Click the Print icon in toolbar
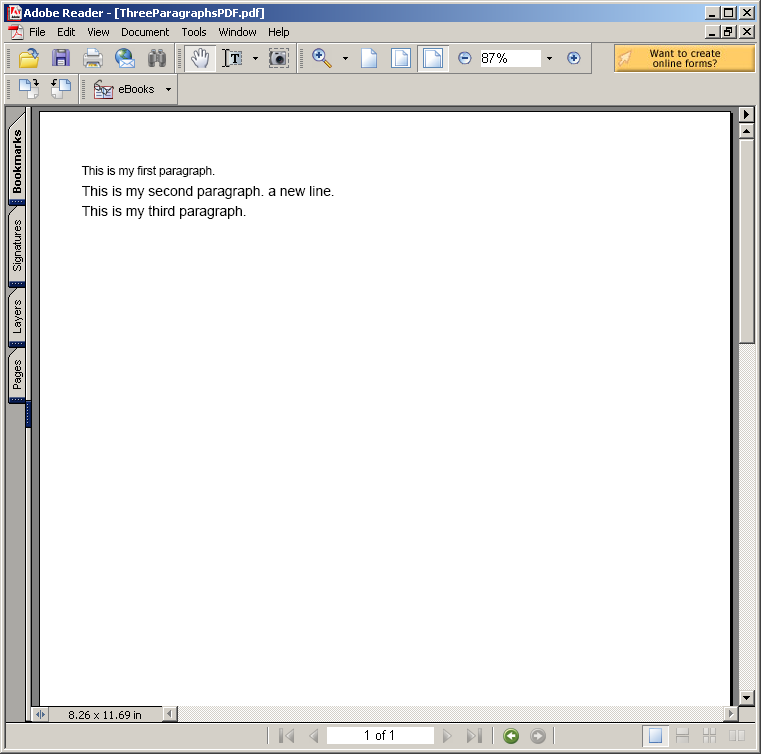The height and width of the screenshot is (754, 761). (93, 58)
